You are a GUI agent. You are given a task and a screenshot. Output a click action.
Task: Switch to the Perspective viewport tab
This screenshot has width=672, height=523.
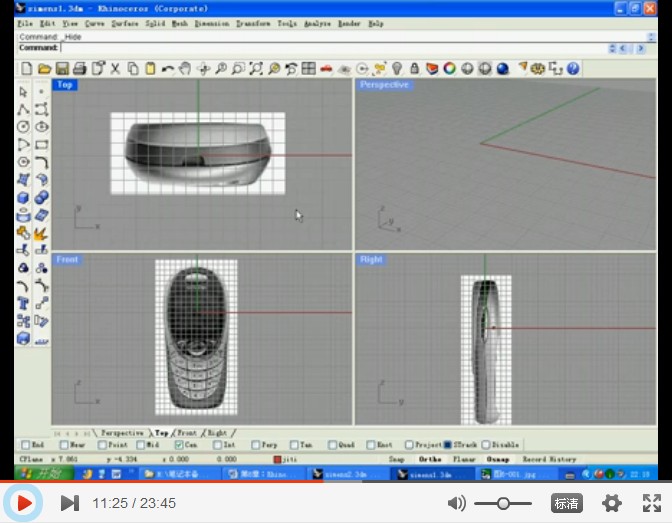click(x=122, y=433)
